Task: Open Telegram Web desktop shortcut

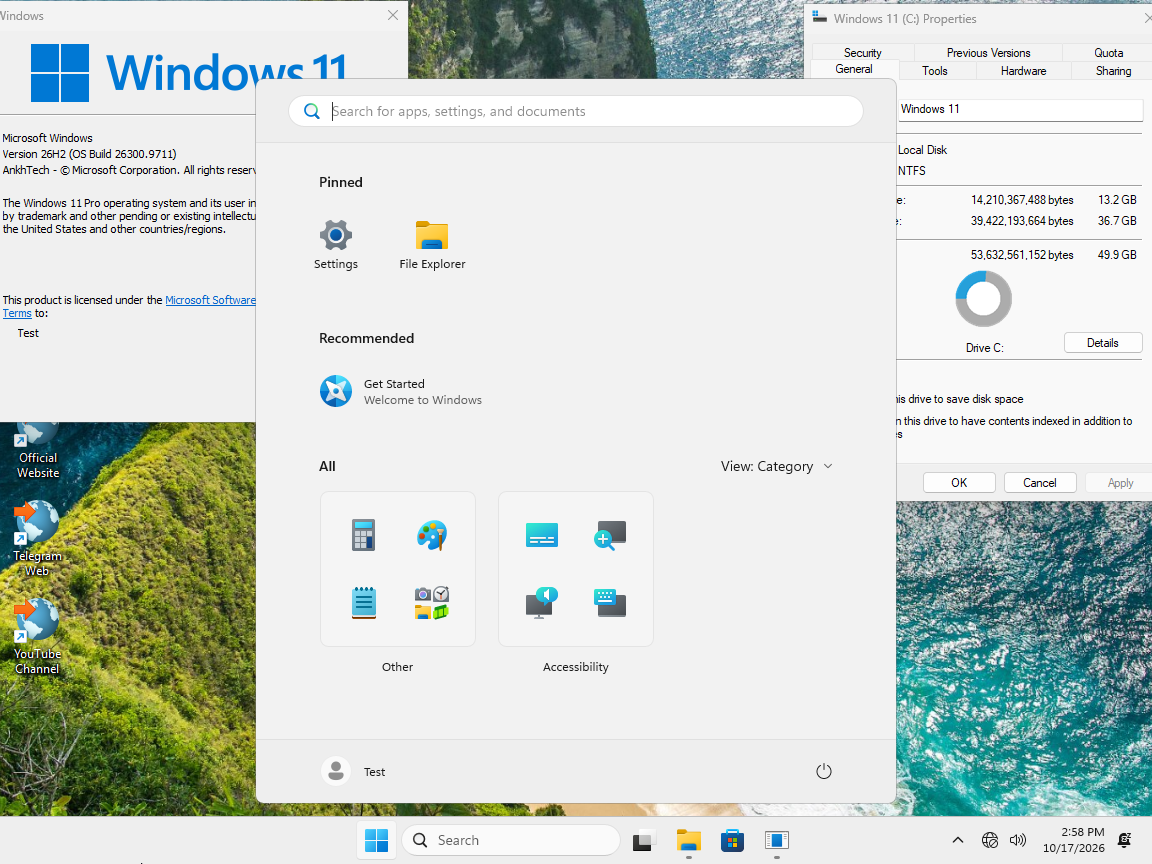Action: tap(37, 539)
